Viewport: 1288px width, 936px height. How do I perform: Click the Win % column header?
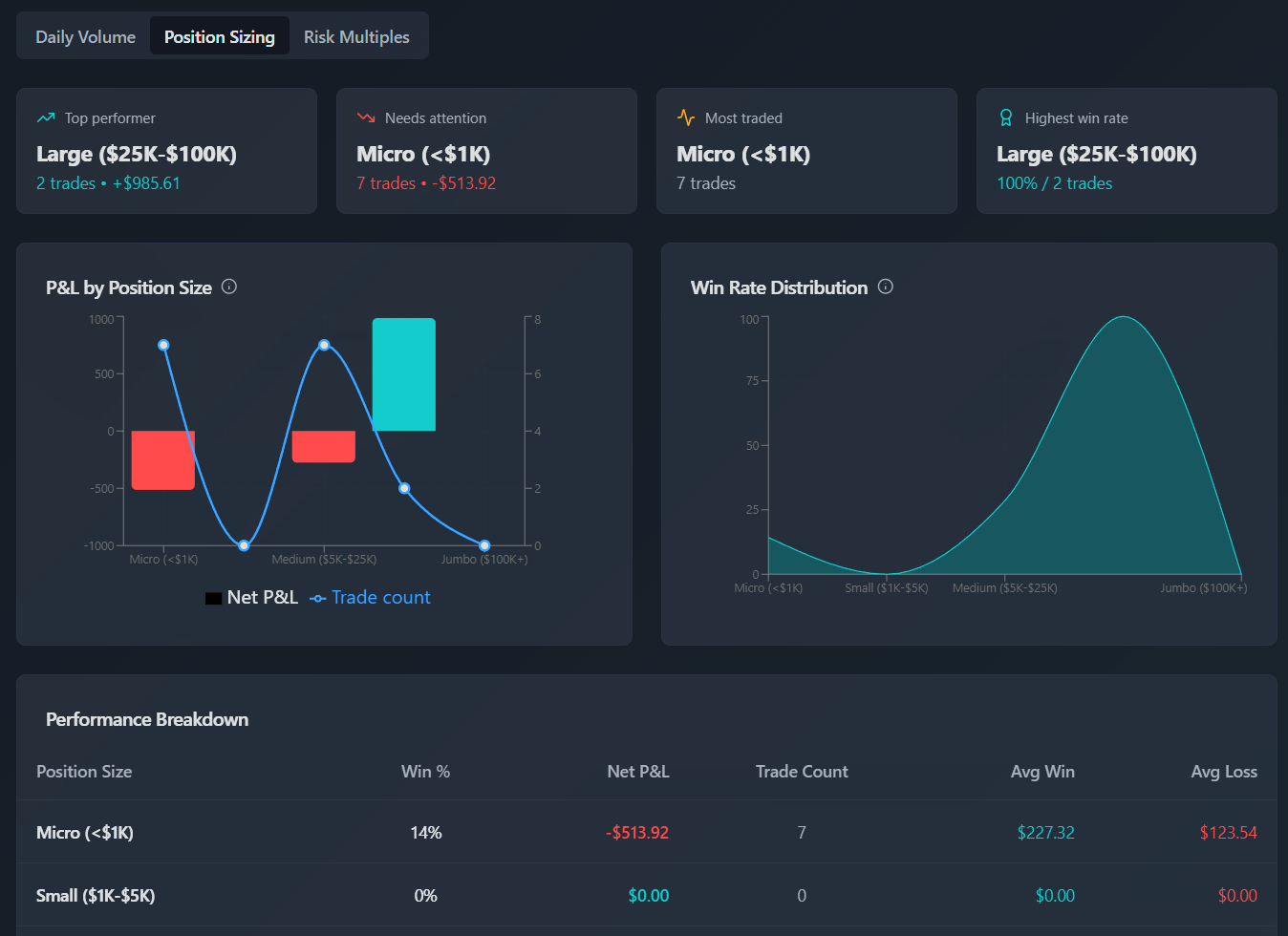pos(425,772)
